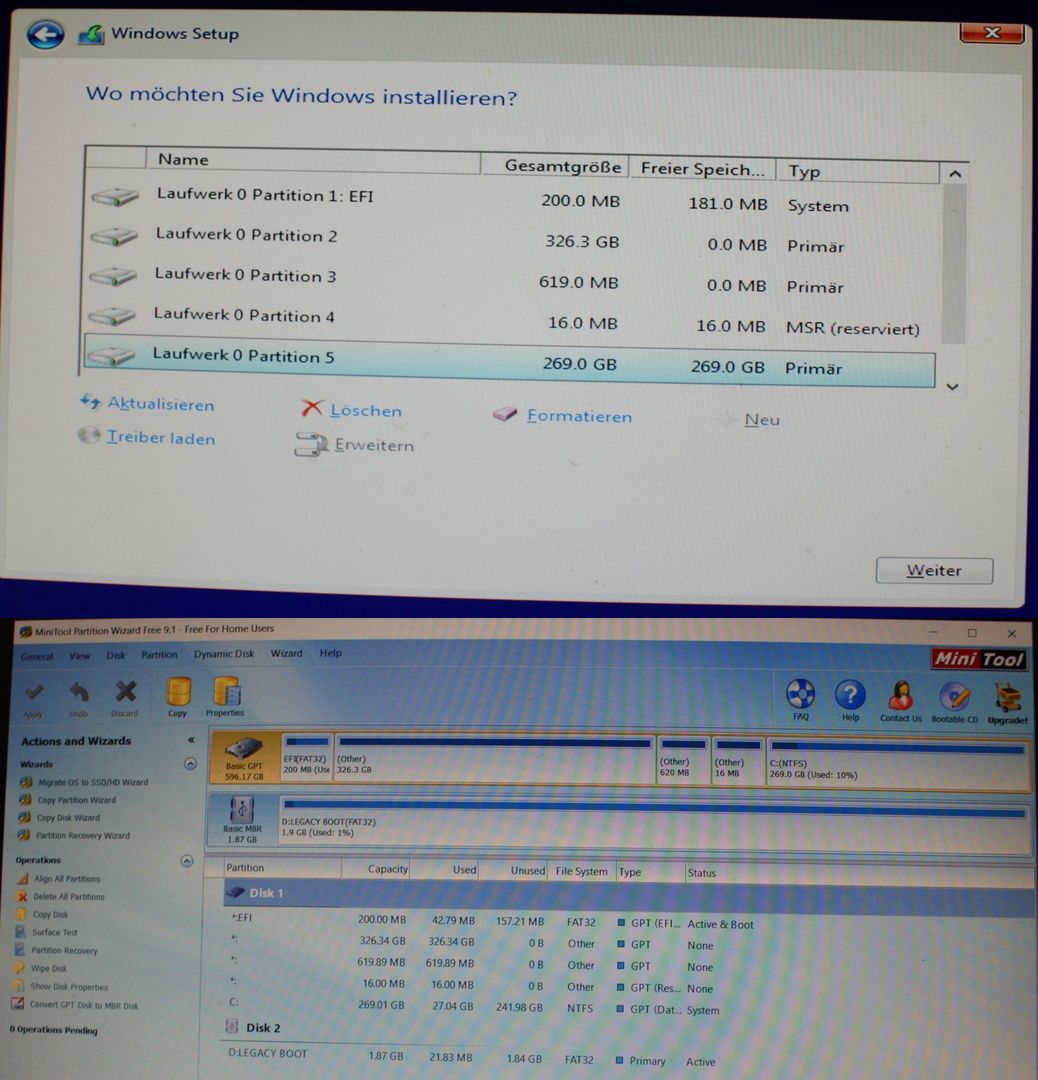Open the Dynamic Disk menu

[224, 654]
